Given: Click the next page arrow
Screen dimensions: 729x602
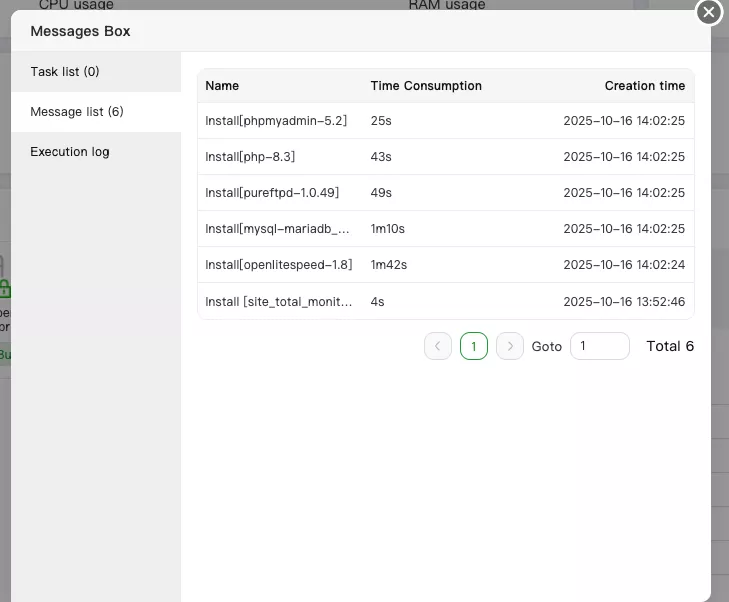Looking at the screenshot, I should click(510, 346).
